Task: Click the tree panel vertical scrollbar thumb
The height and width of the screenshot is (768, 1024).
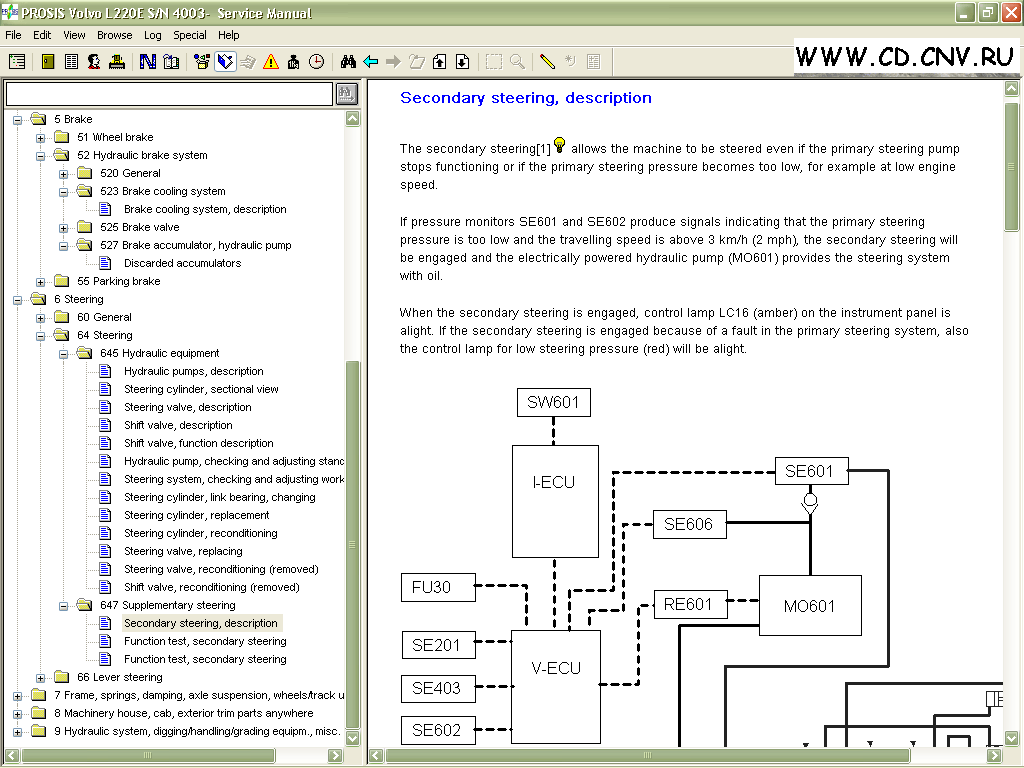Action: (353, 543)
